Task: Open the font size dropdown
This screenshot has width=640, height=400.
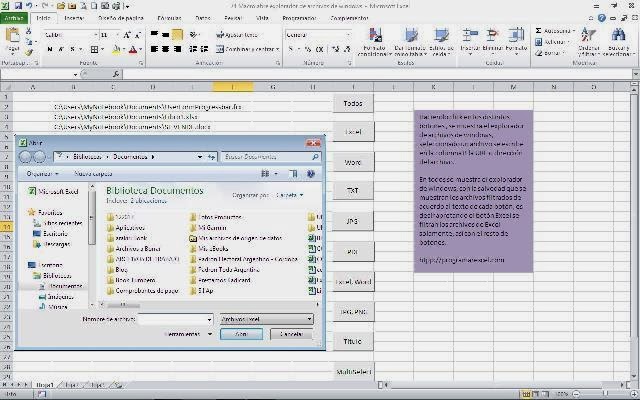Action: 118,35
